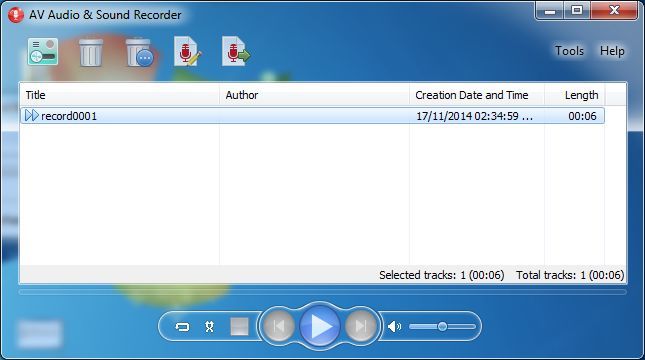
Task: Click the export recording icon with green arrow
Action: coord(235,51)
